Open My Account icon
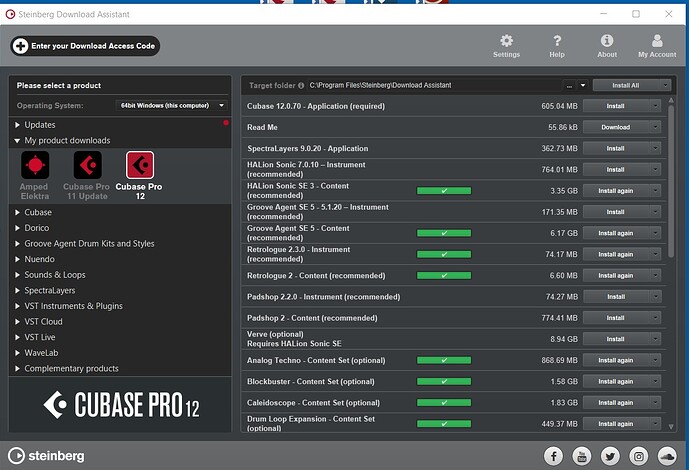Screen dimensions: 689x470 (657, 41)
